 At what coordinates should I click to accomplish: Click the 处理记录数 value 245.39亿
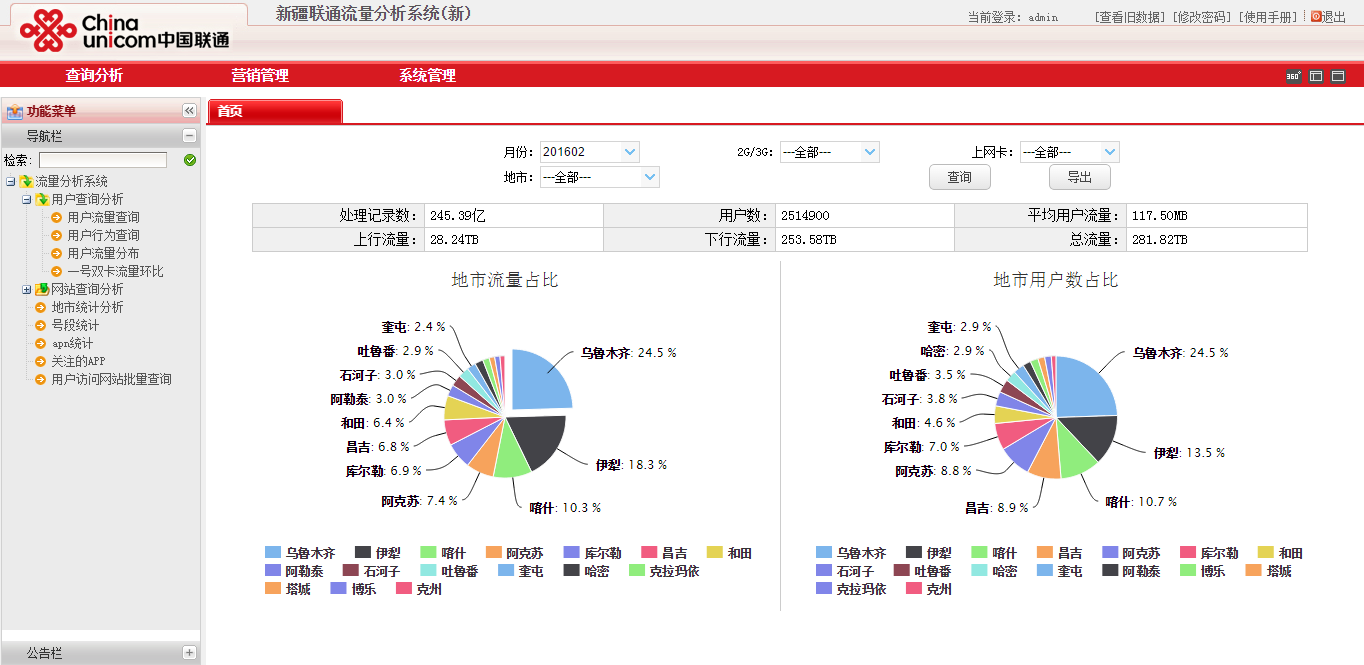coord(458,216)
